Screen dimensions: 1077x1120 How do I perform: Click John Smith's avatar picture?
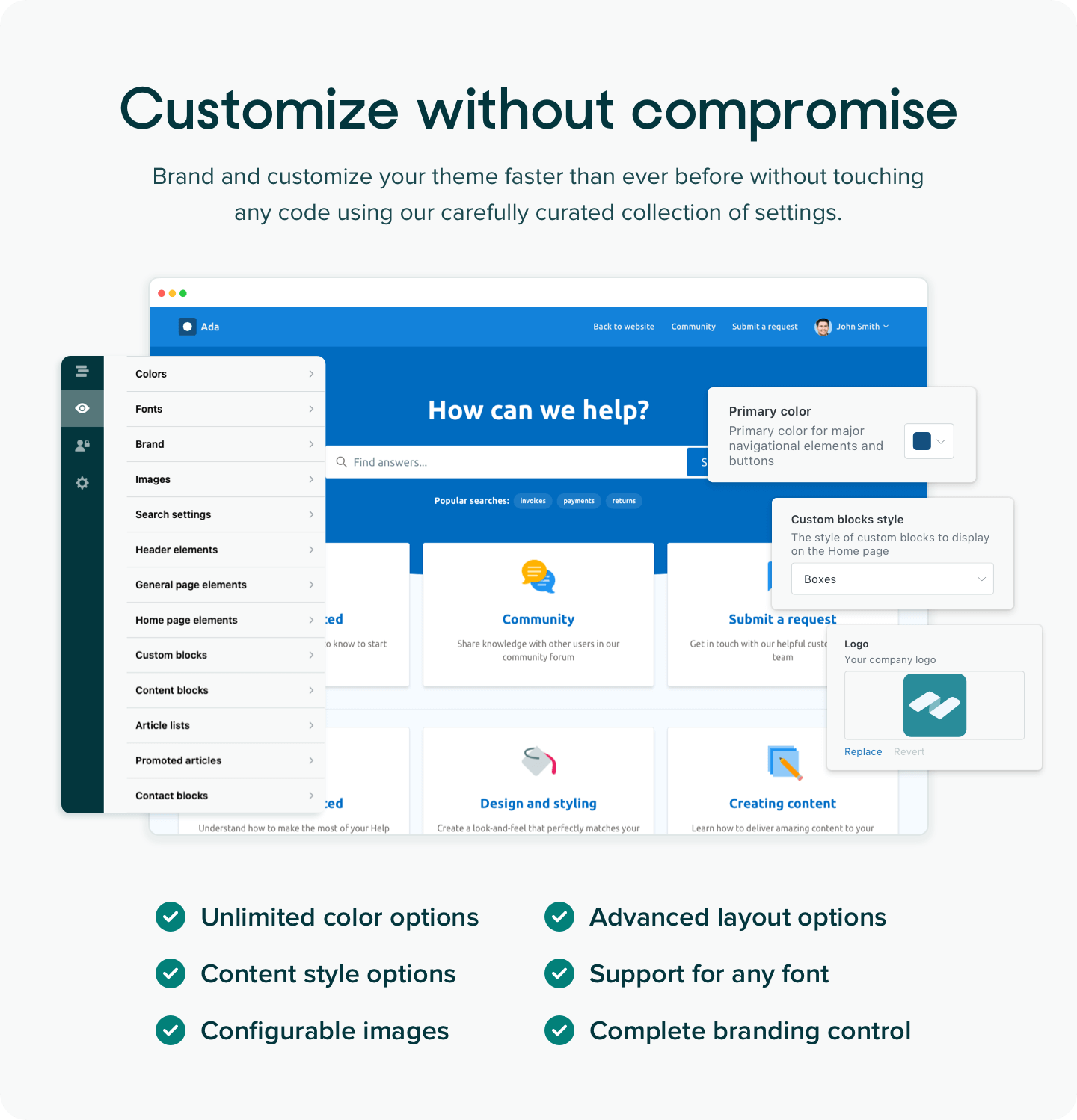823,327
